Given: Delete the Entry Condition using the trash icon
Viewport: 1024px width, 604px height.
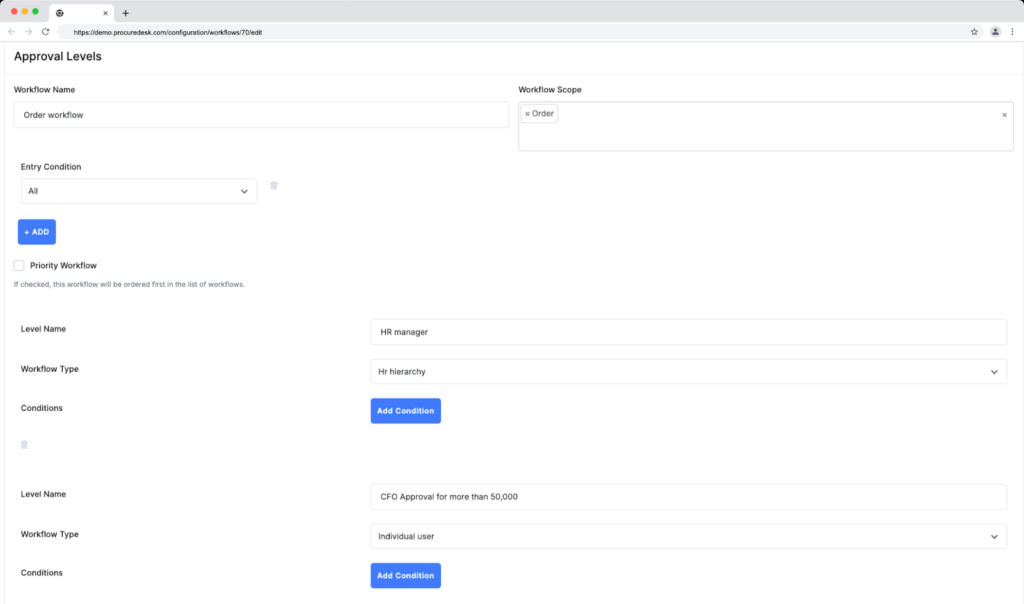Looking at the screenshot, I should (x=273, y=185).
